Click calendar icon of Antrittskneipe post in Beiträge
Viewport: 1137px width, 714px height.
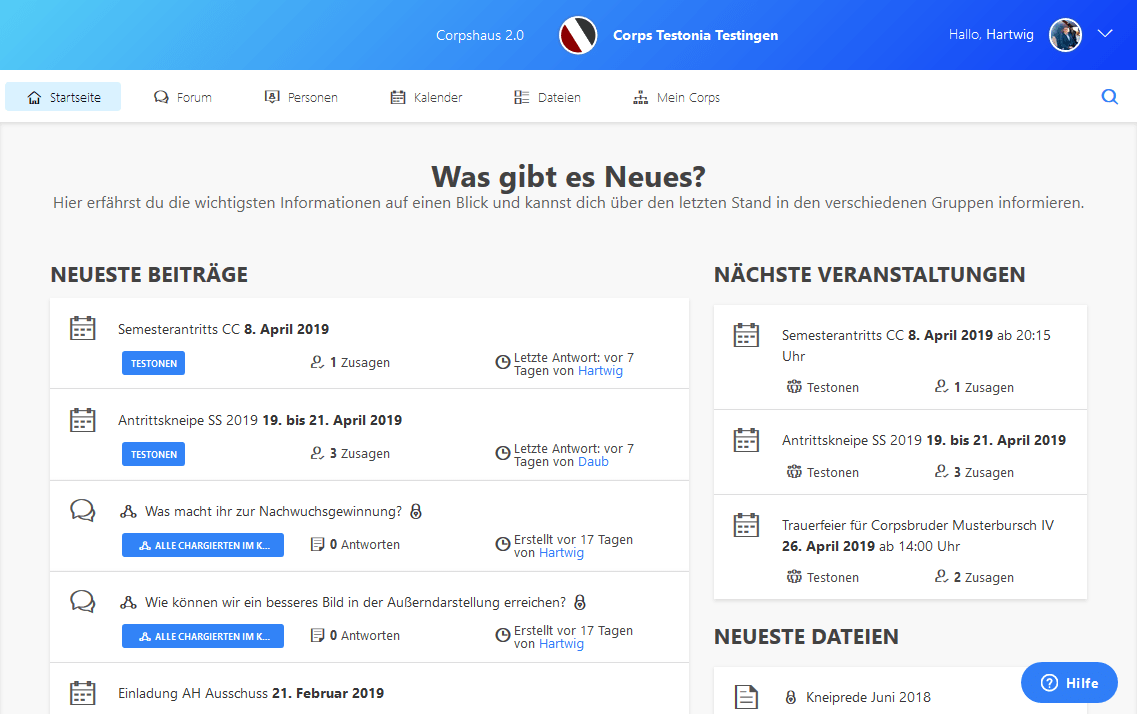pos(83,420)
